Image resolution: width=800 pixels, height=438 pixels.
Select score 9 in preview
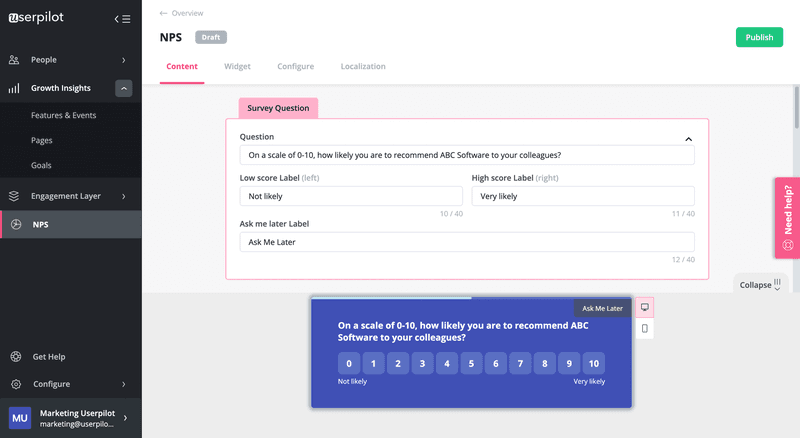tap(569, 363)
